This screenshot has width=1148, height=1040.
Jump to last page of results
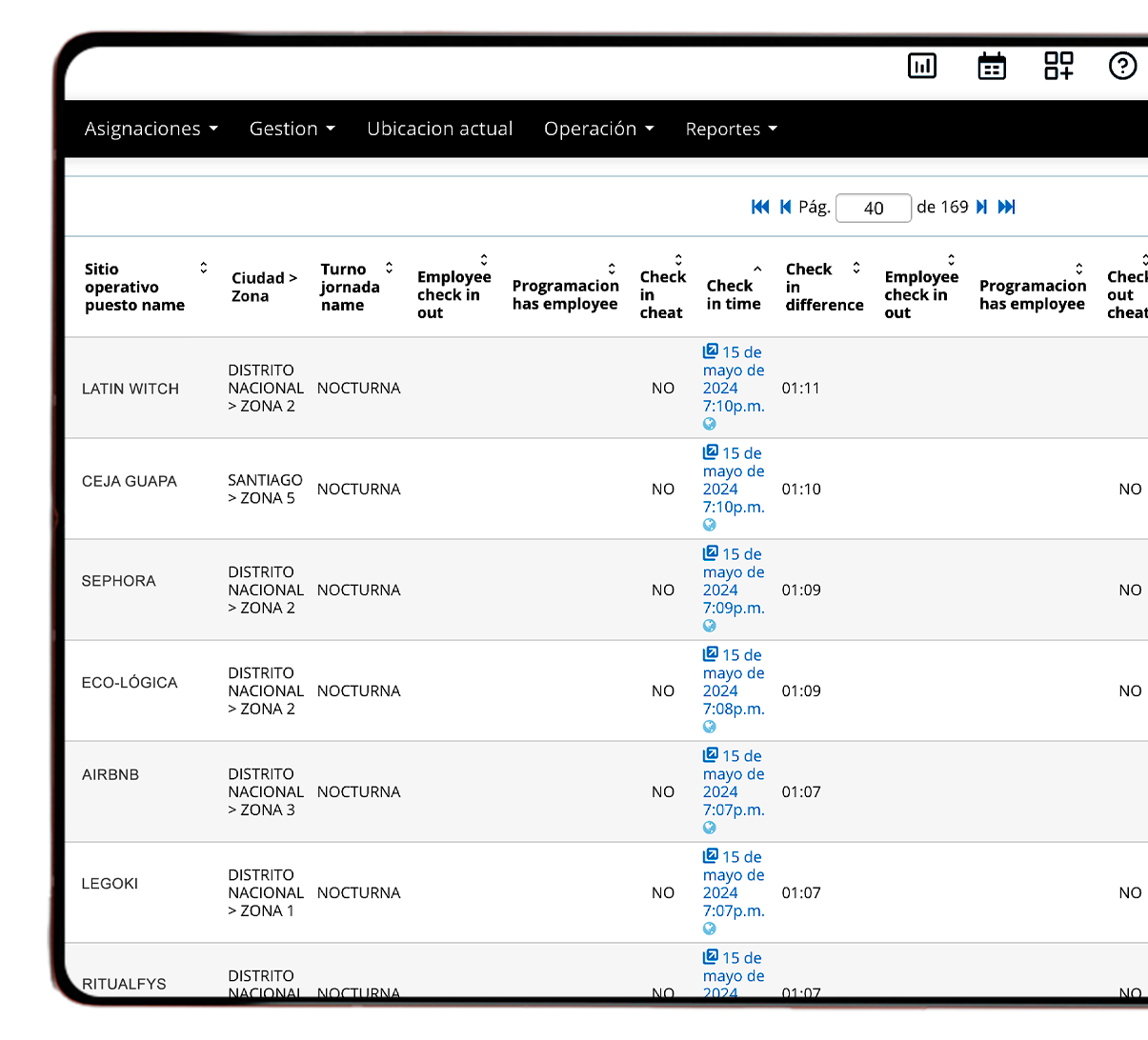pyautogui.click(x=1007, y=208)
